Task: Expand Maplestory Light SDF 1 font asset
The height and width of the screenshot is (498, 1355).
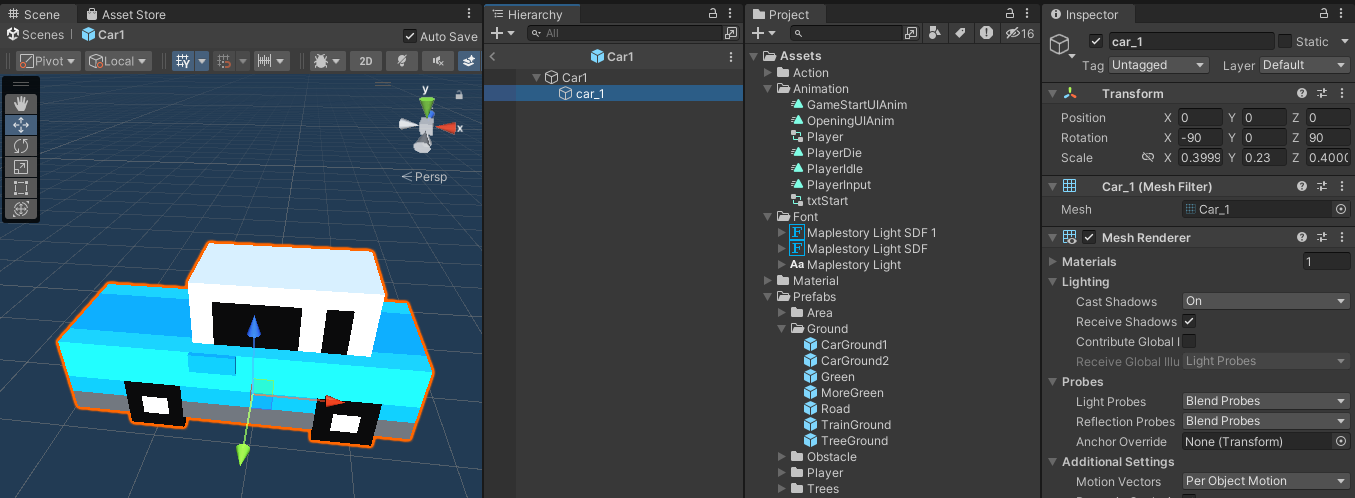Action: pyautogui.click(x=782, y=233)
